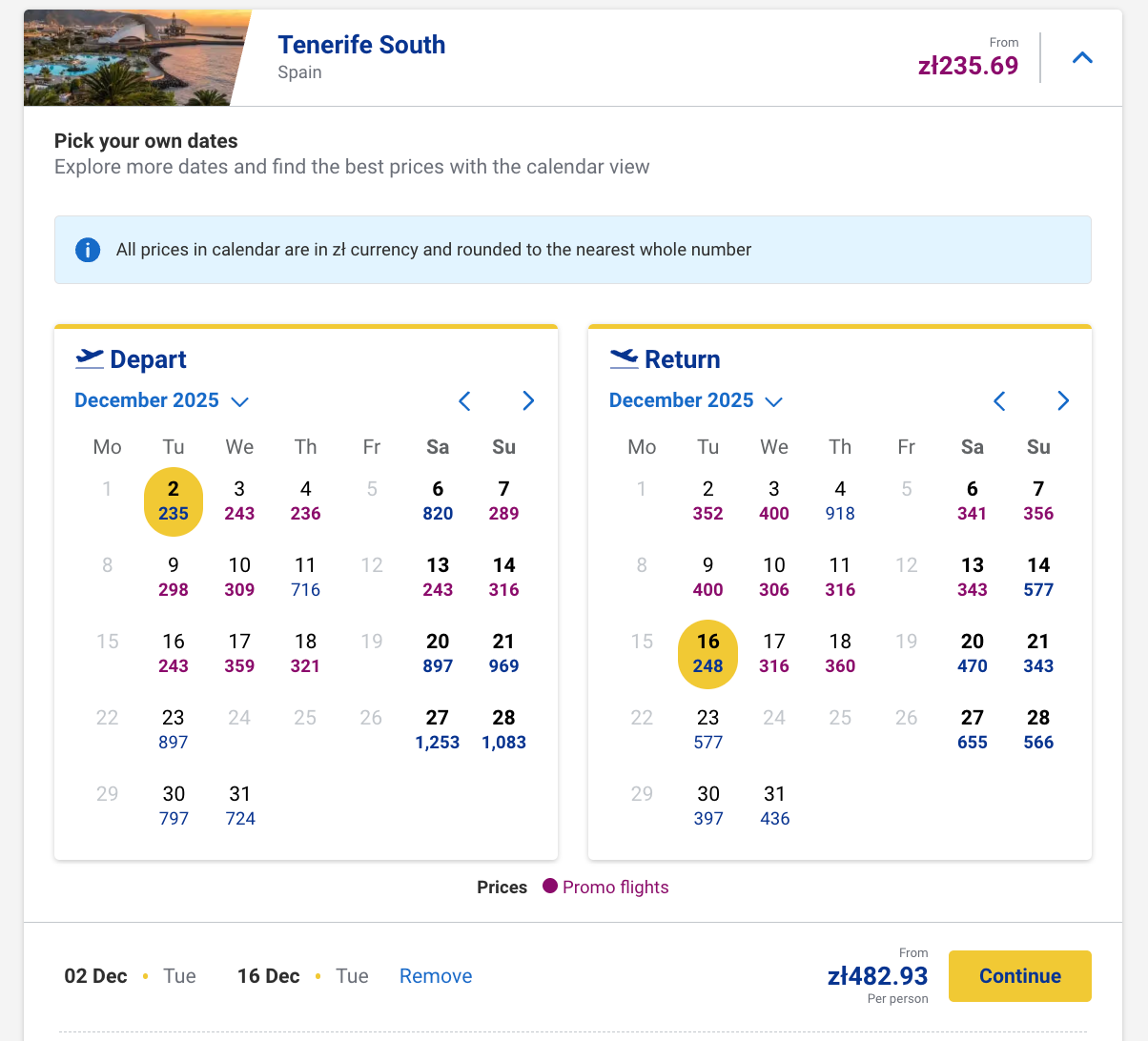Select return on December 30 for 397
1148x1041 pixels.
[708, 806]
